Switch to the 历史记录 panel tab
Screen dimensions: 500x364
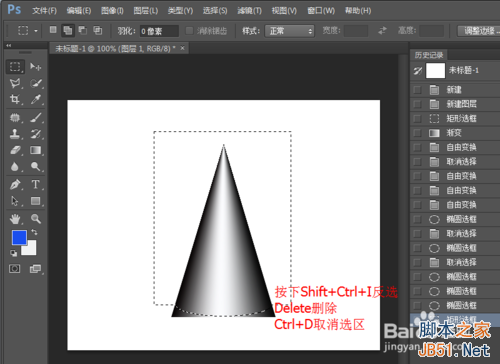point(429,55)
